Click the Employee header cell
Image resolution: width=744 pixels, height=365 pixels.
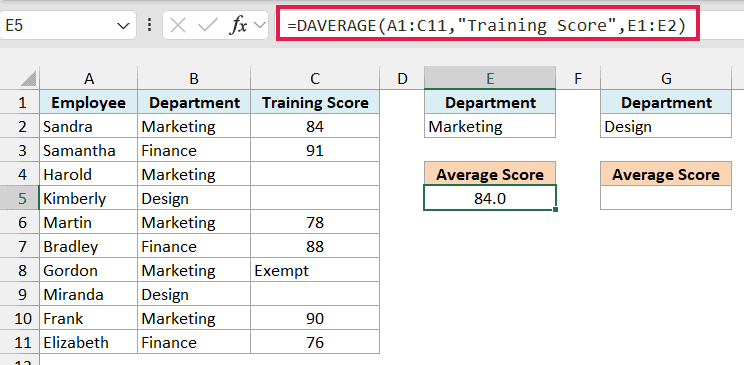[x=89, y=102]
